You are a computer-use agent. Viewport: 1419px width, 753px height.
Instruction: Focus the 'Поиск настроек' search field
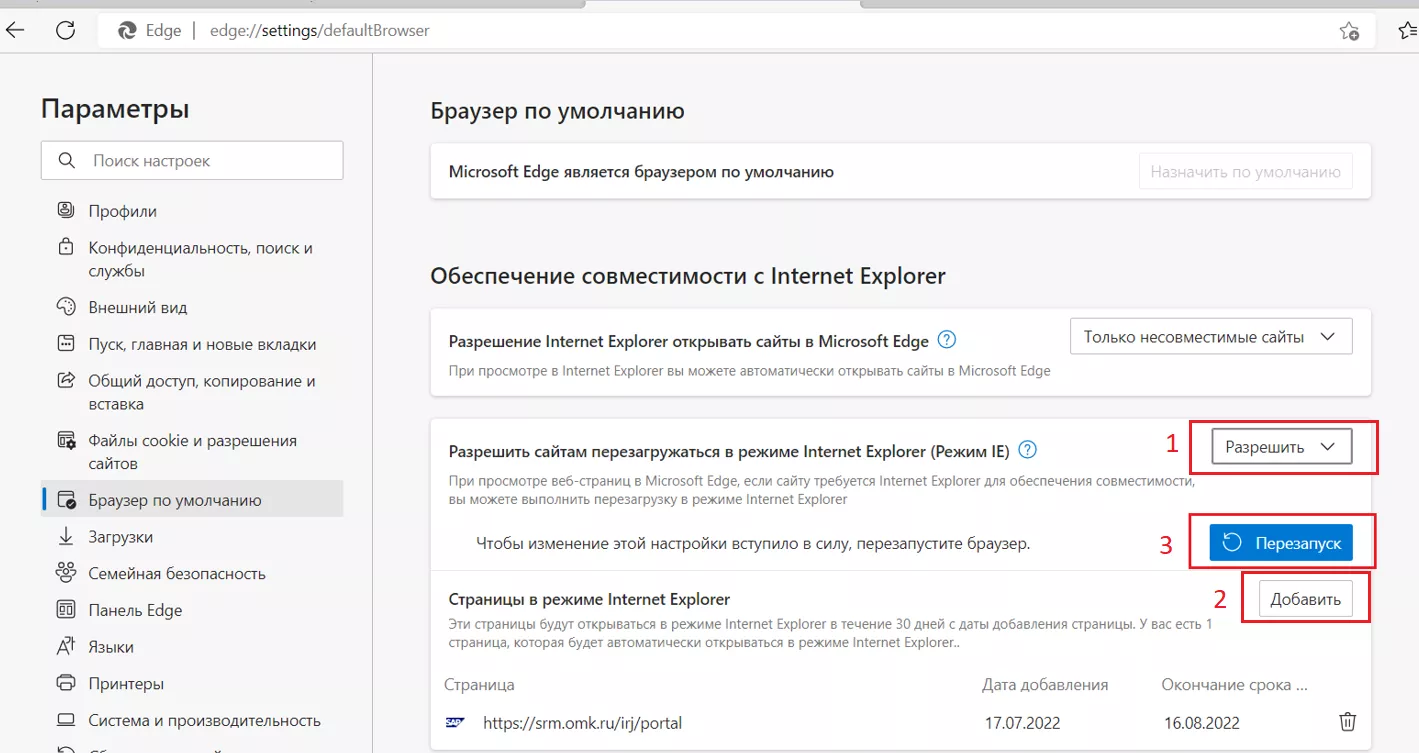[x=192, y=160]
